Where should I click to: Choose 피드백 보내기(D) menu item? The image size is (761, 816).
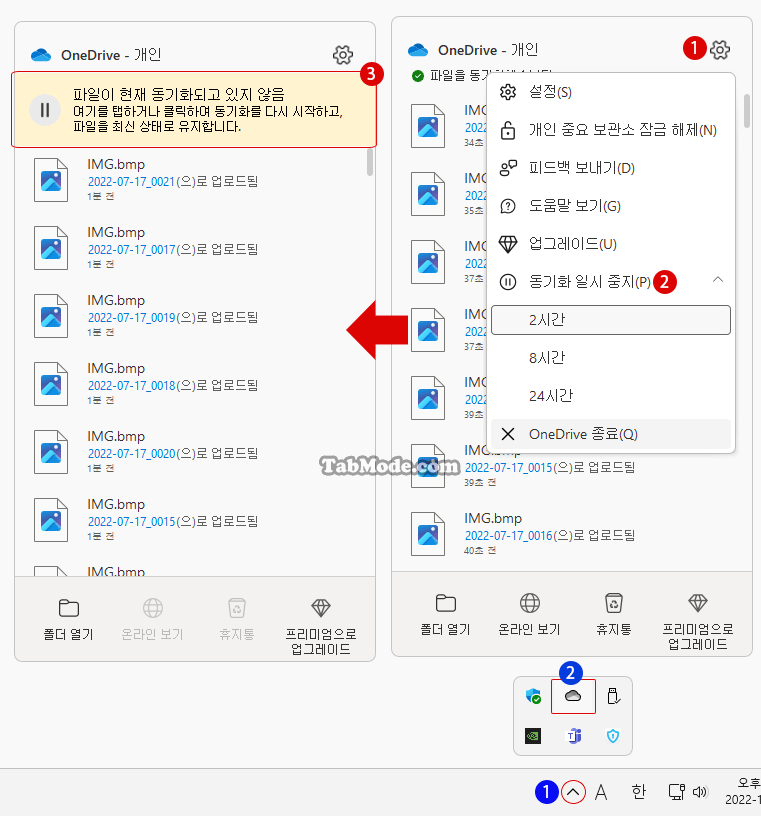coord(611,168)
